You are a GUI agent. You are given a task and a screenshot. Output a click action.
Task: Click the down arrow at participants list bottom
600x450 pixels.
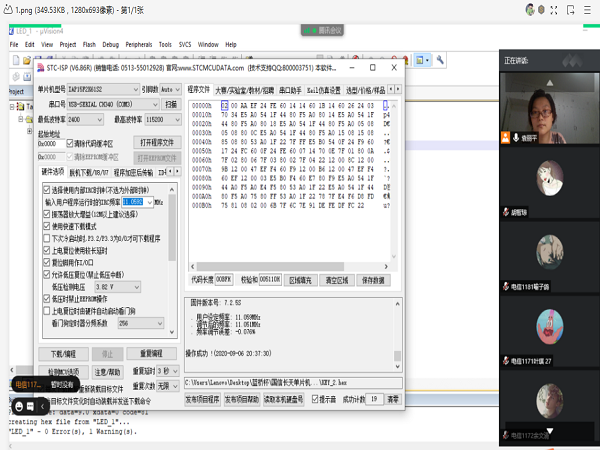pyautogui.click(x=549, y=431)
